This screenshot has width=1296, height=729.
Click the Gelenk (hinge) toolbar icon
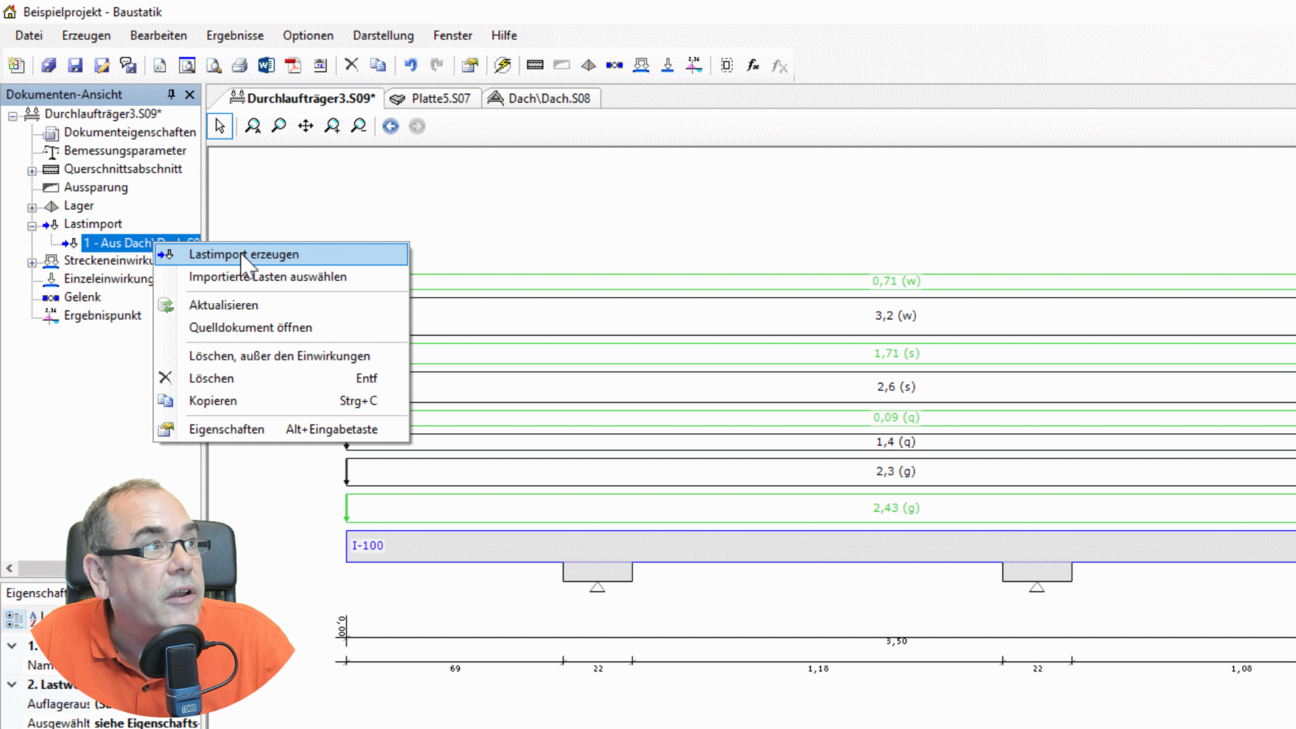[614, 66]
